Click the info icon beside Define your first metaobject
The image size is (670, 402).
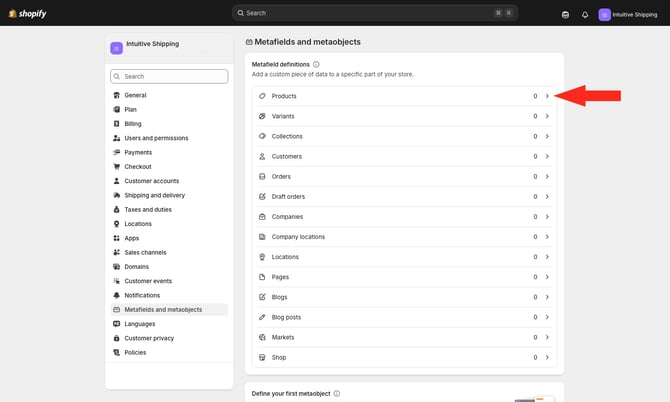pos(337,393)
